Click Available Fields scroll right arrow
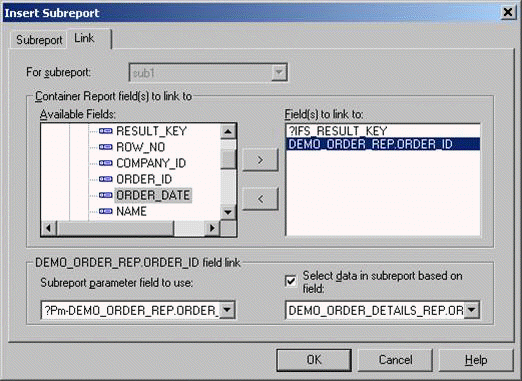The width and height of the screenshot is (522, 381). [x=212, y=228]
